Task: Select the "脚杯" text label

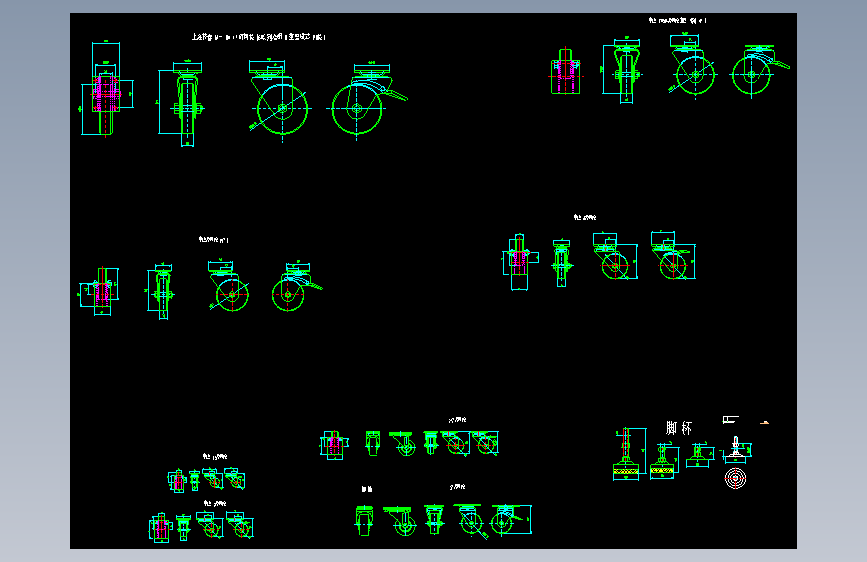Action: 678,428
